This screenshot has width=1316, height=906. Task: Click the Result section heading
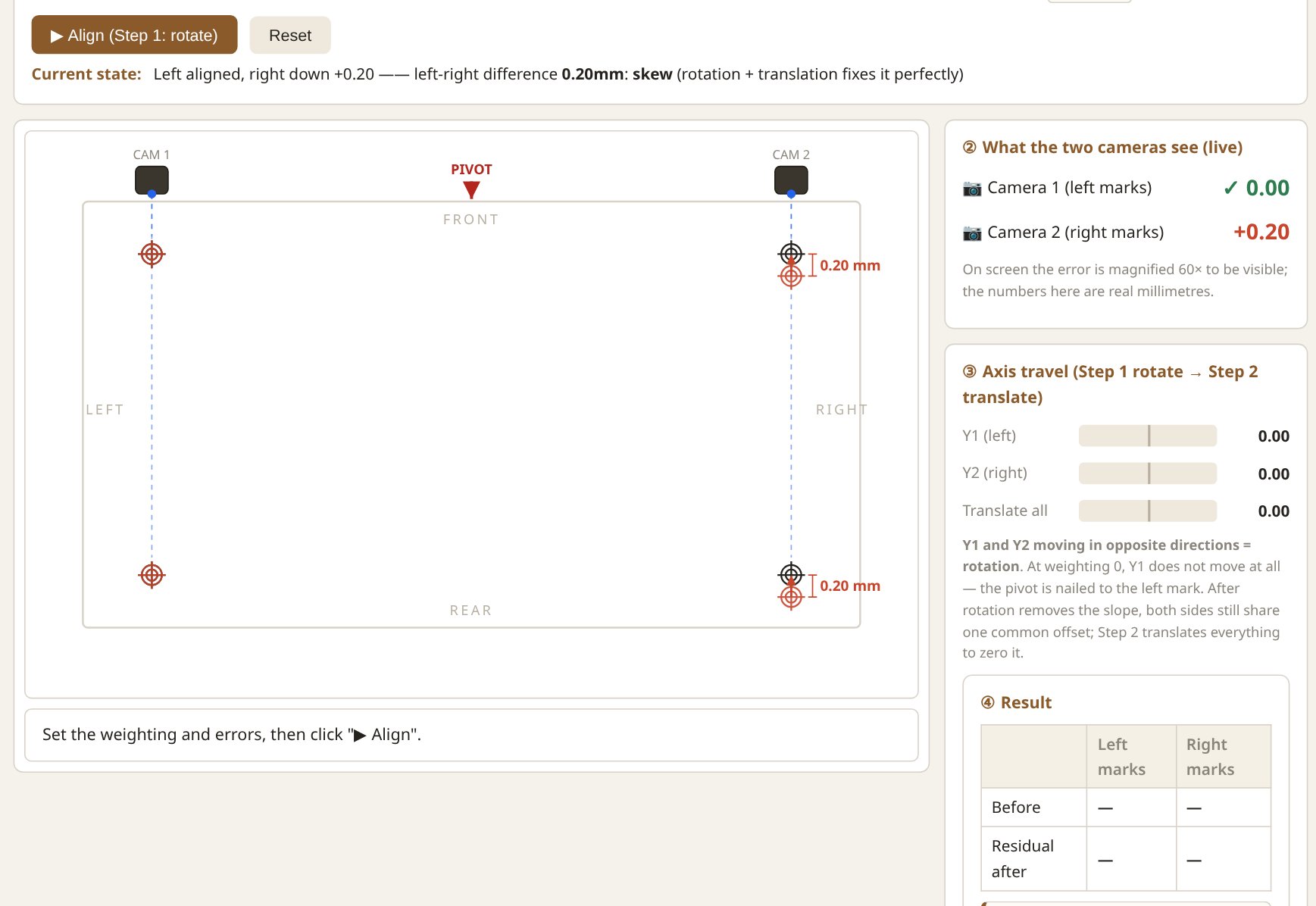[x=1016, y=703]
